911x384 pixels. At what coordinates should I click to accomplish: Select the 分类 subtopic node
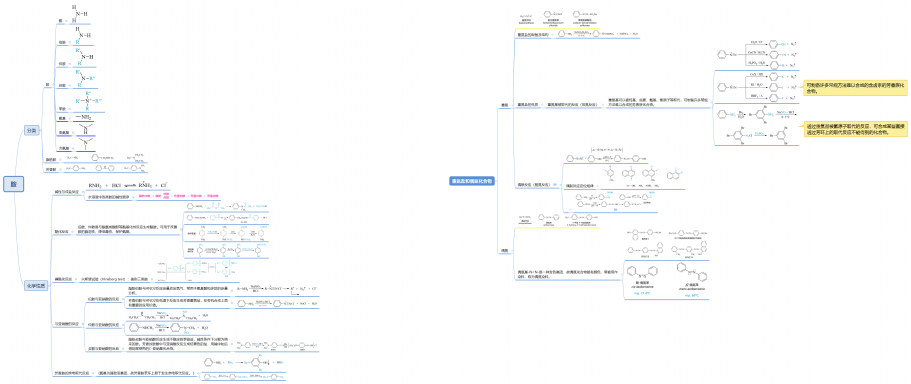pos(32,131)
